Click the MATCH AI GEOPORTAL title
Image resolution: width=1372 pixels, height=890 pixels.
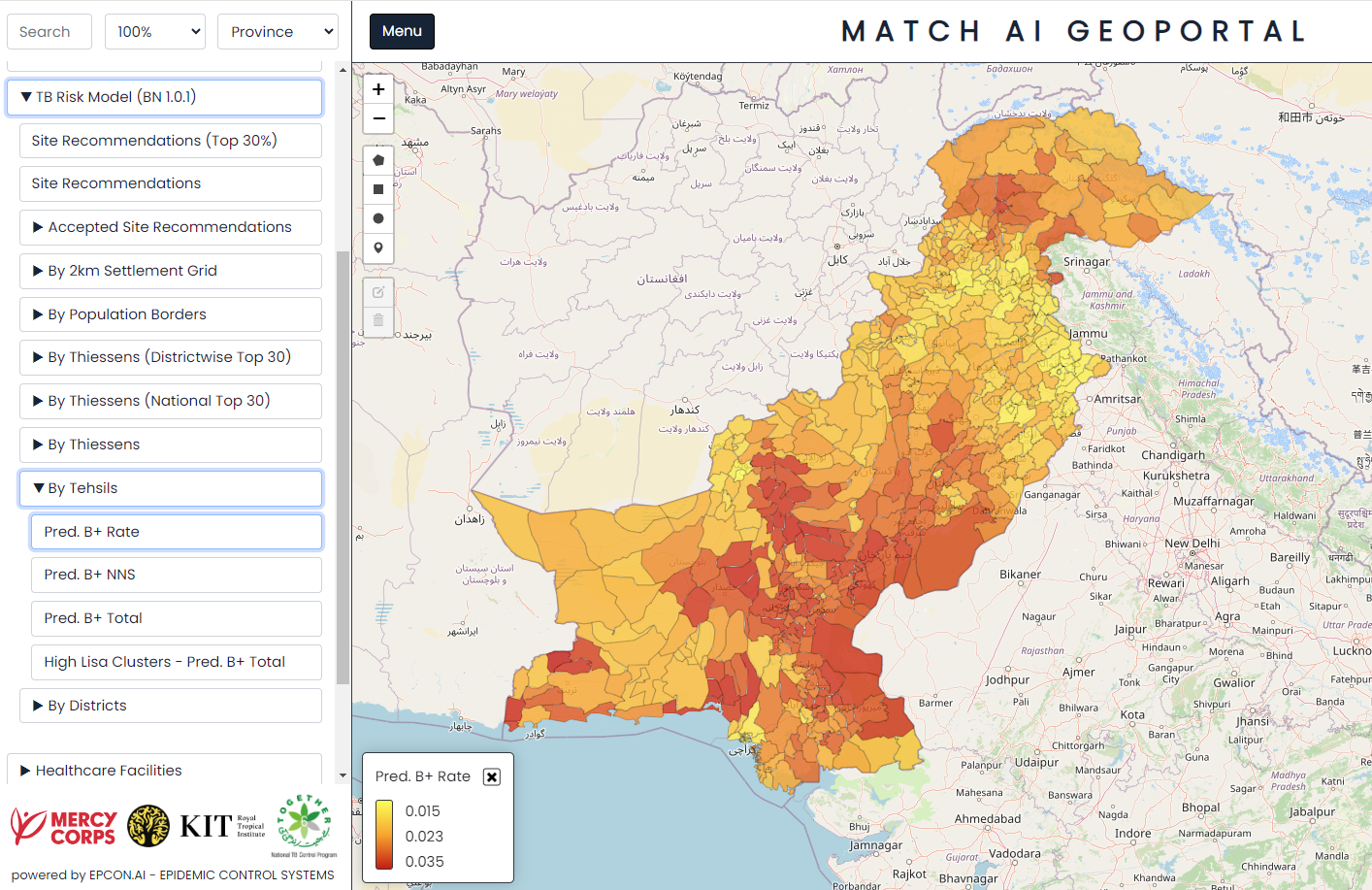coord(1074,31)
